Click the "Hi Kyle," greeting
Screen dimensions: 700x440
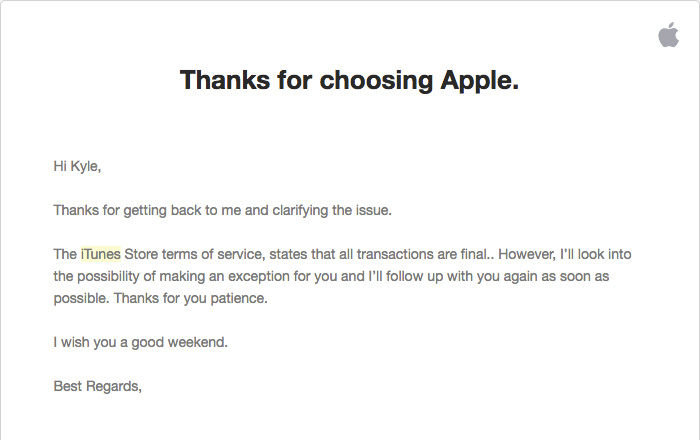(77, 166)
